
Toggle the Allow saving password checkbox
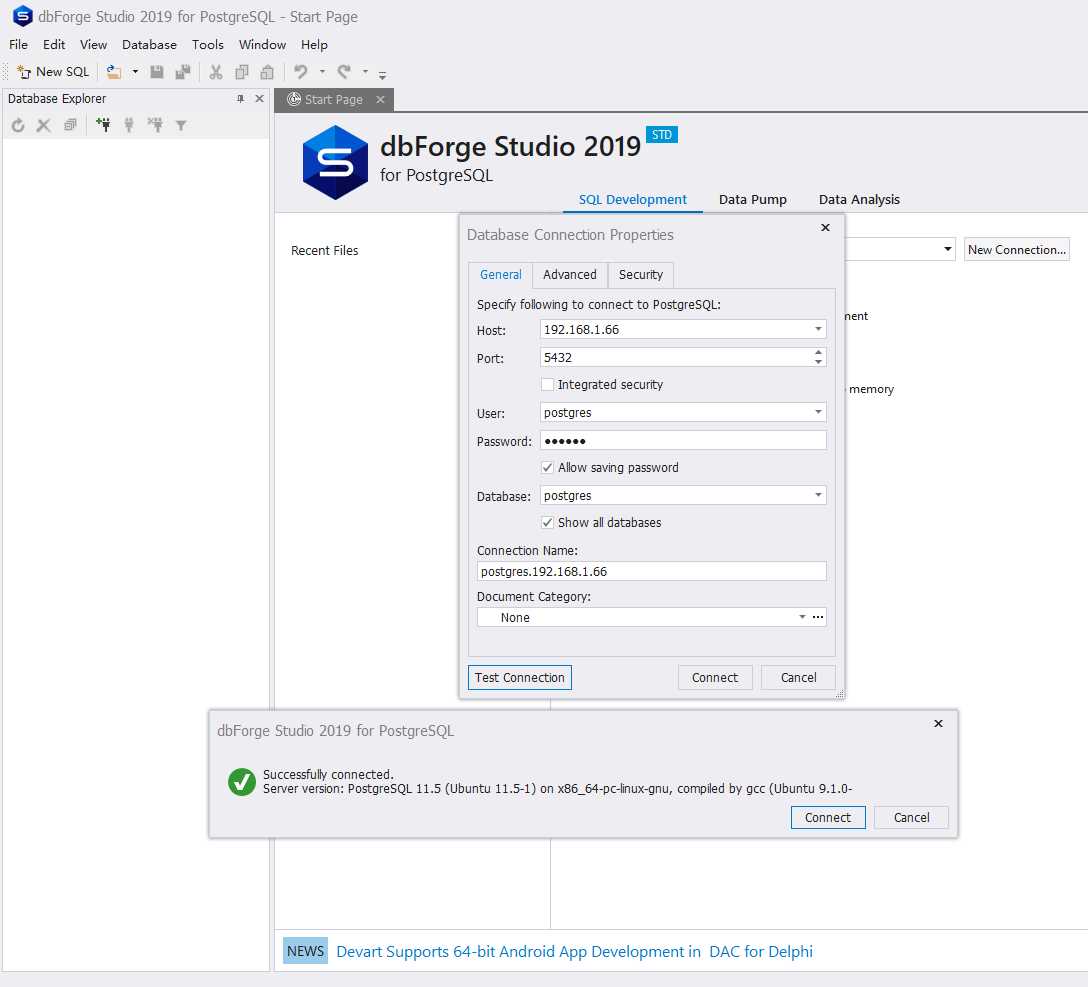point(547,468)
